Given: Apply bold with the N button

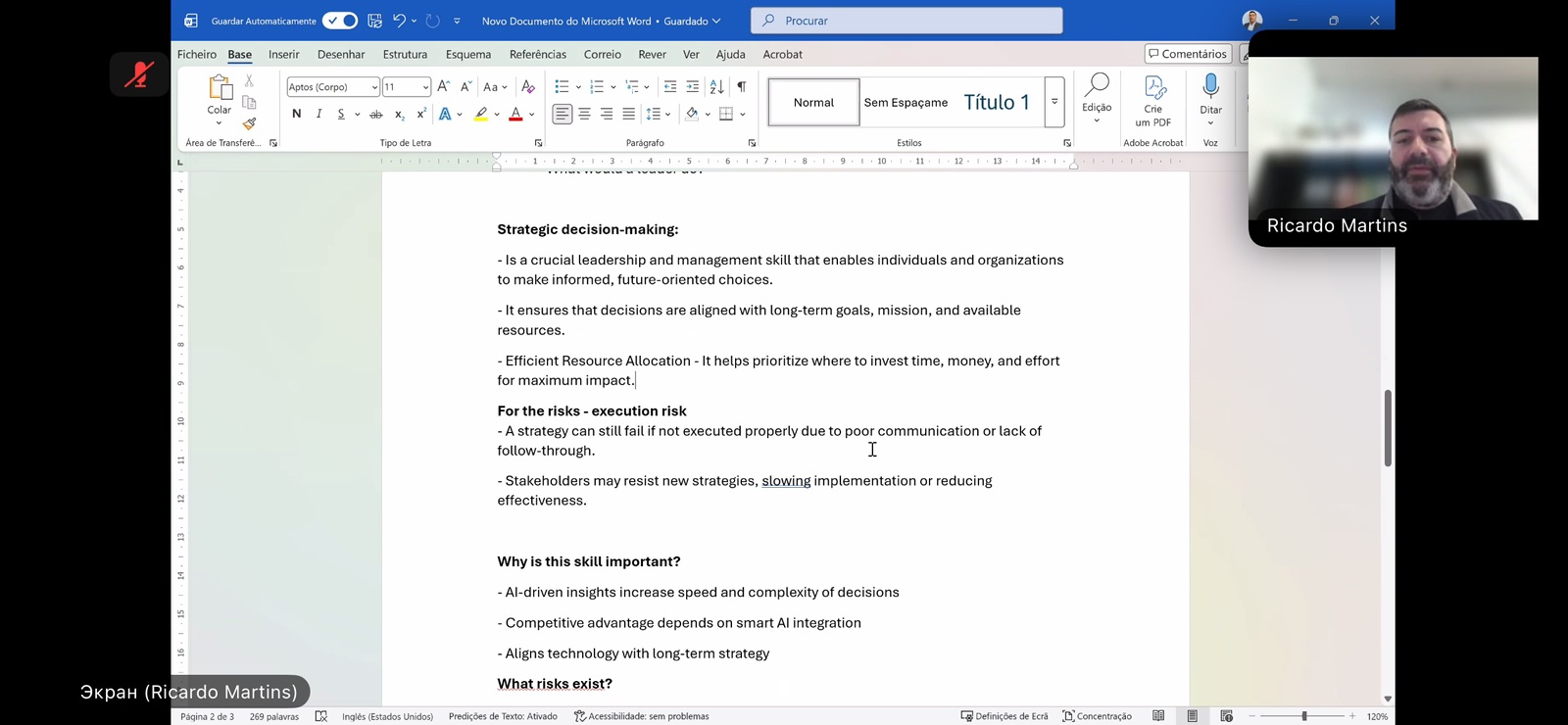Looking at the screenshot, I should click(296, 114).
